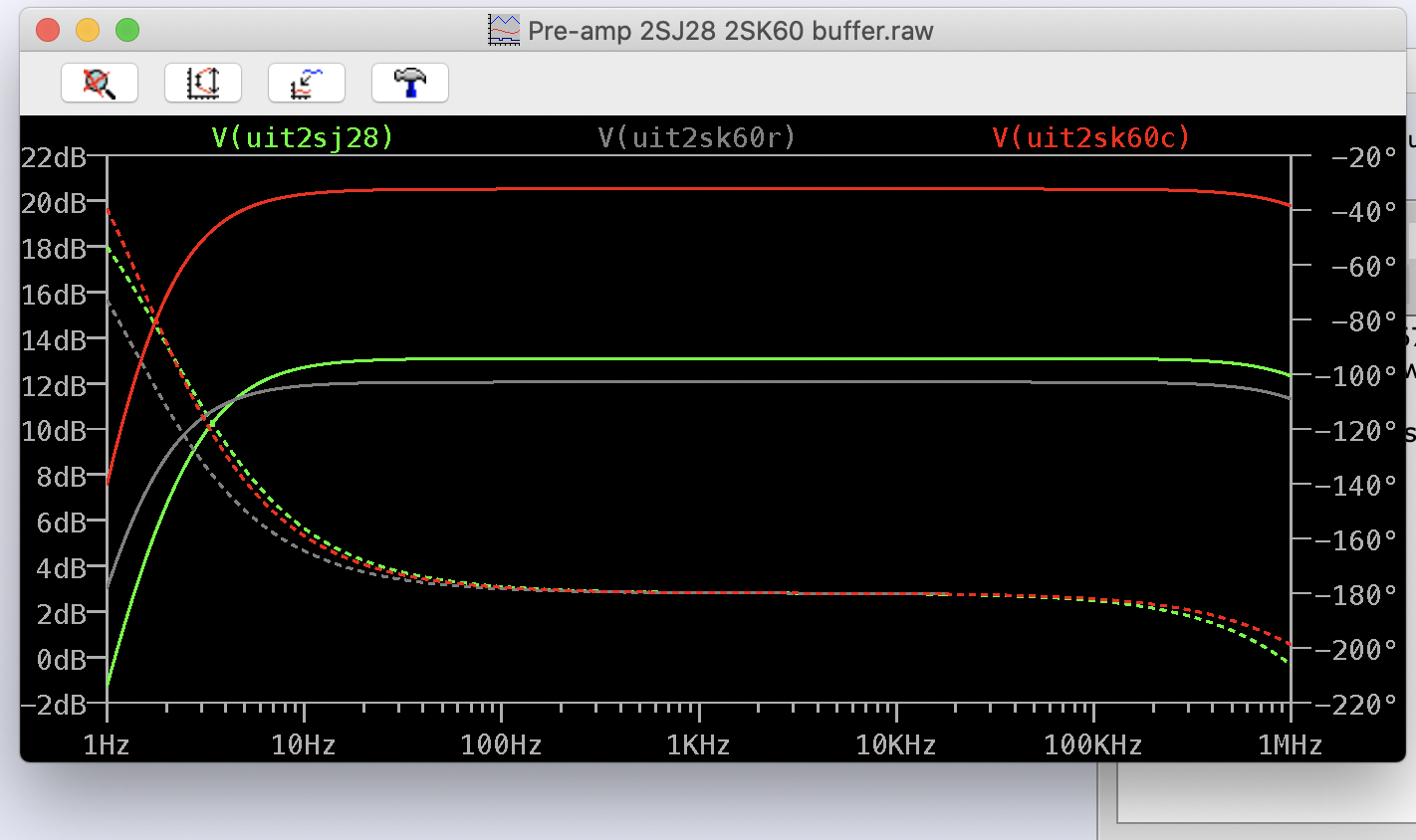Click the autorange vertical axis icon

pyautogui.click(x=203, y=83)
